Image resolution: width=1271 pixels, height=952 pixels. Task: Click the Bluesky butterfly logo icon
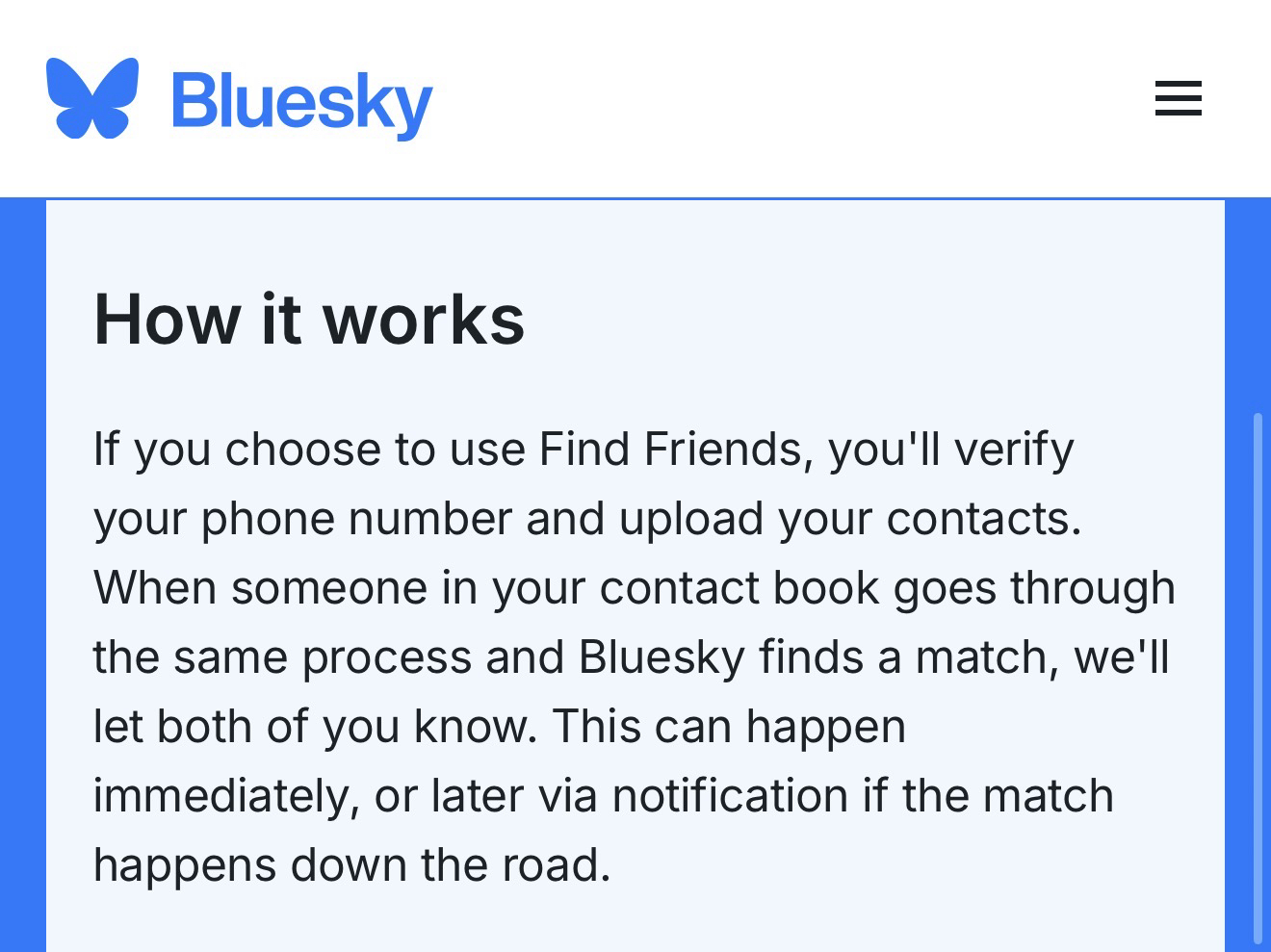tap(92, 98)
